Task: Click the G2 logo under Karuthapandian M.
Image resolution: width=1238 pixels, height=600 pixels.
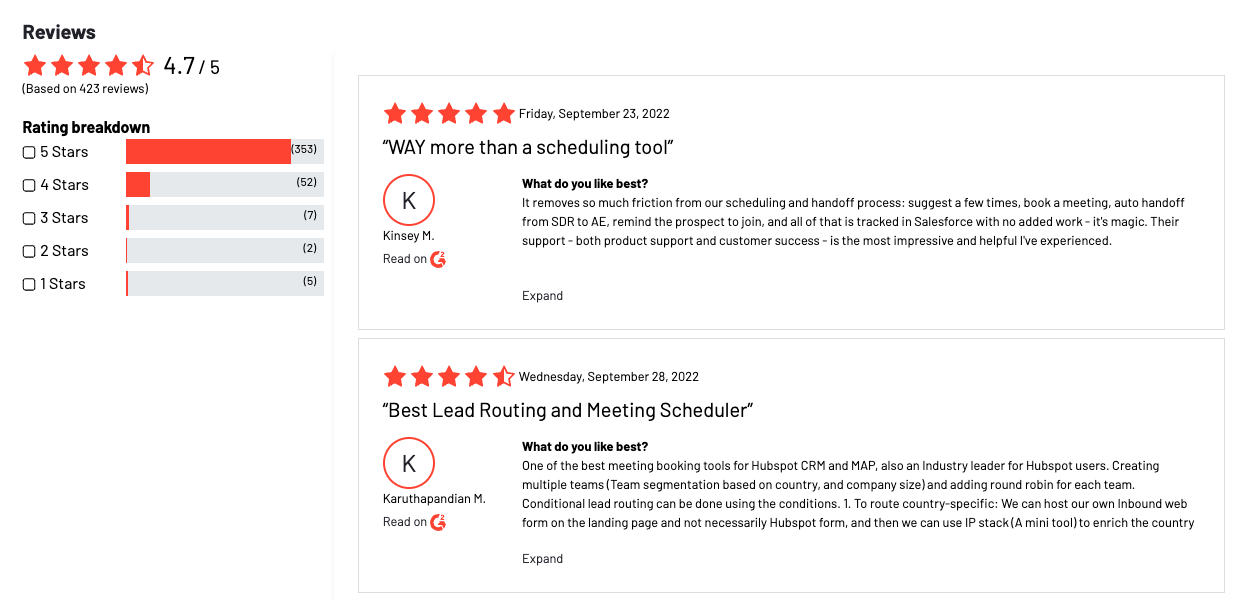Action: (x=438, y=522)
